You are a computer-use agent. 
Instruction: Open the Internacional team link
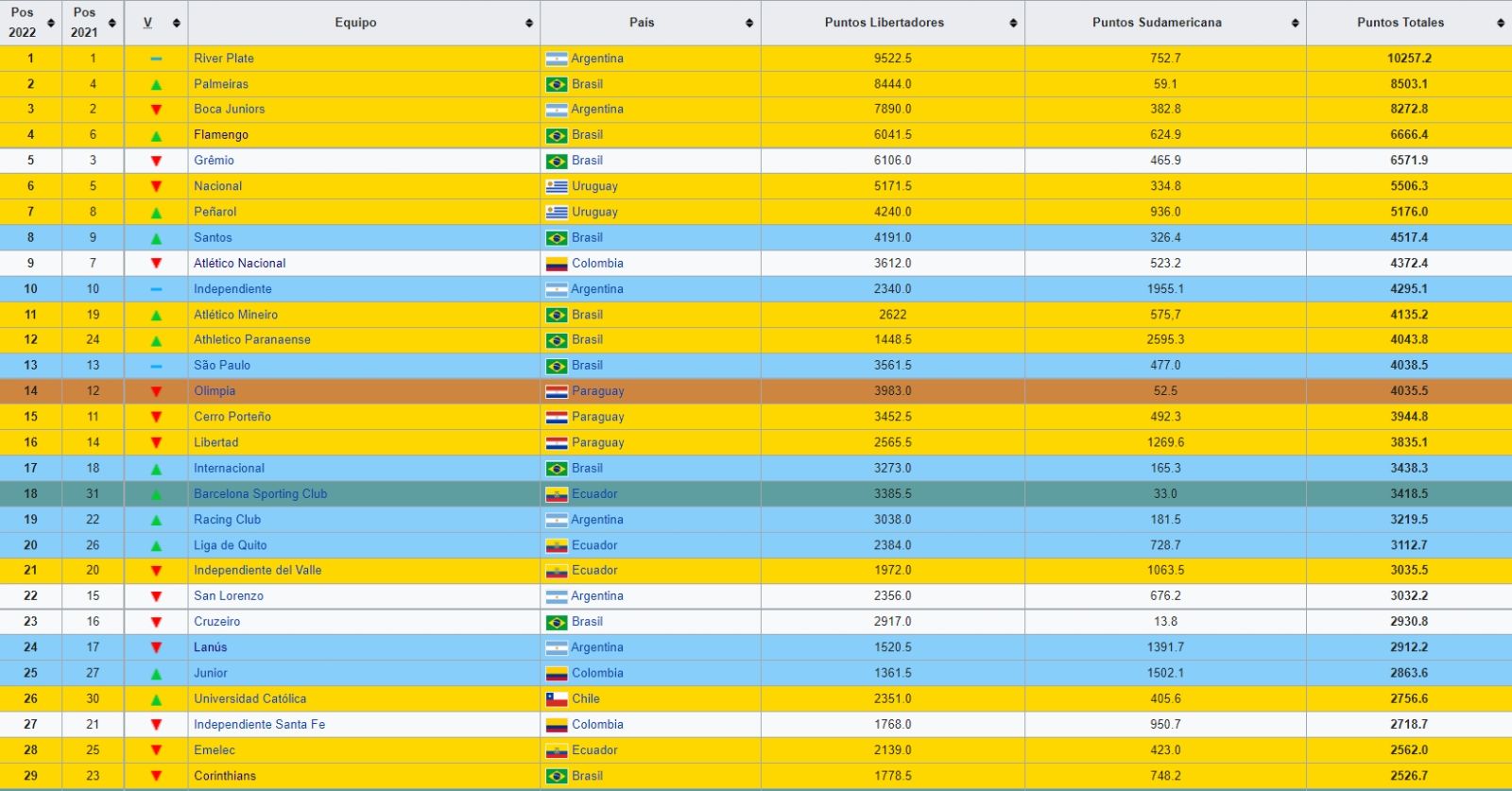(230, 469)
